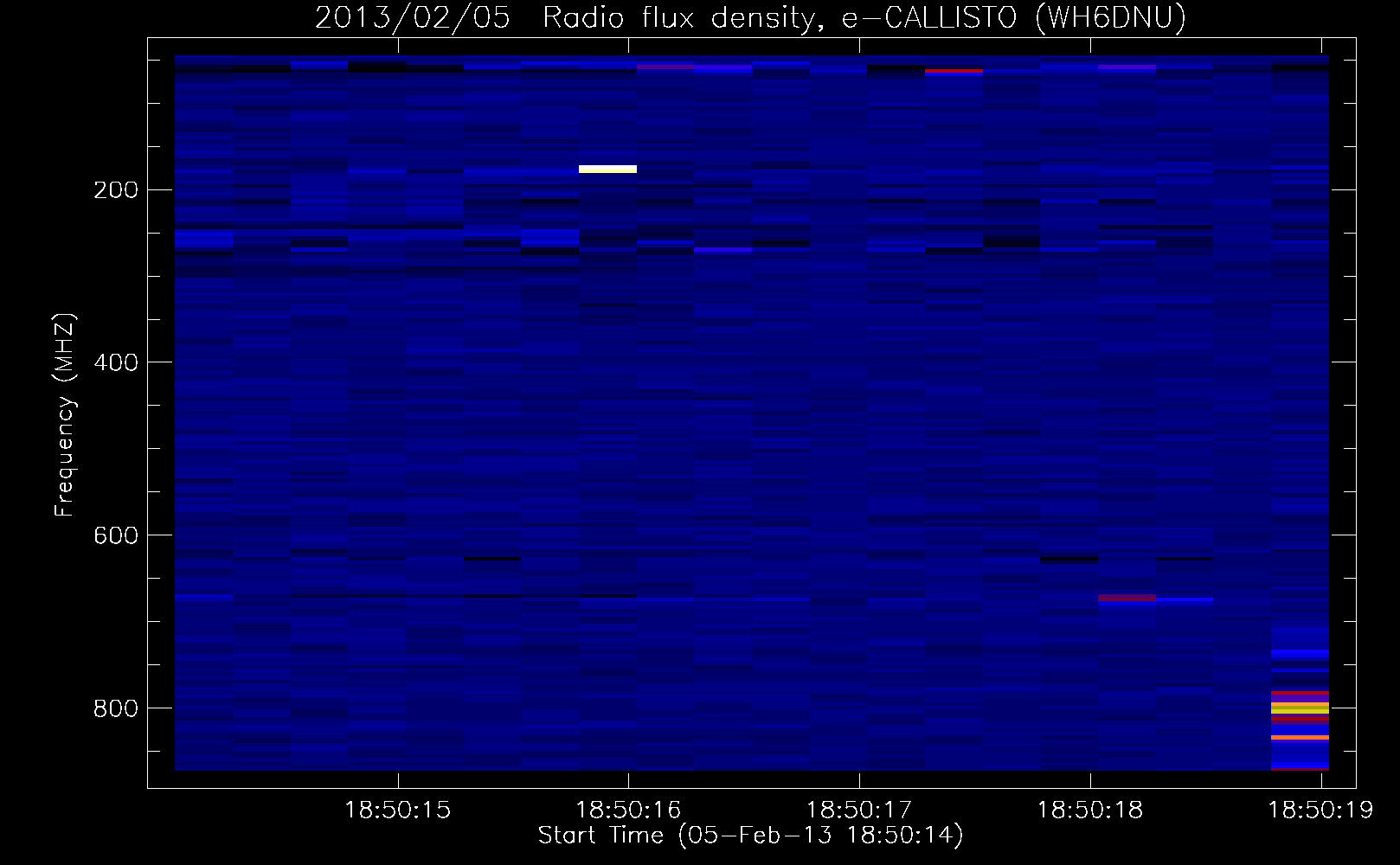
Task: Click the bright white burst near 180 MHz
Action: (x=607, y=169)
